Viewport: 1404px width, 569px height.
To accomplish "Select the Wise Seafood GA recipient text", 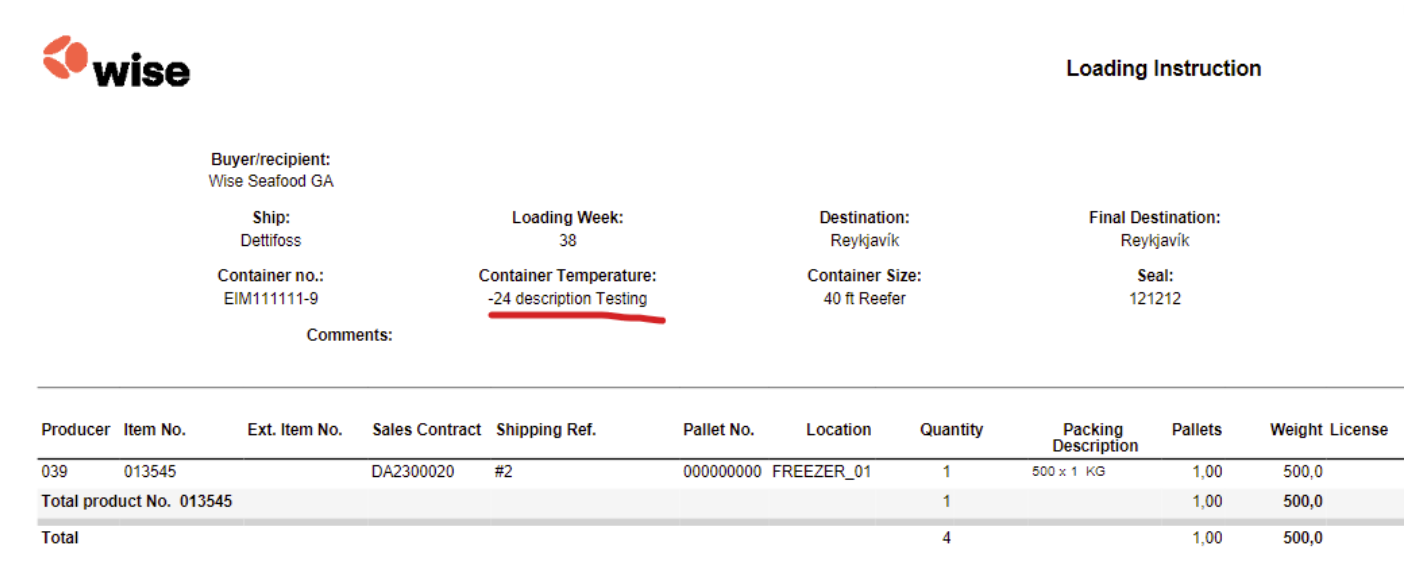I will pyautogui.click(x=271, y=182).
